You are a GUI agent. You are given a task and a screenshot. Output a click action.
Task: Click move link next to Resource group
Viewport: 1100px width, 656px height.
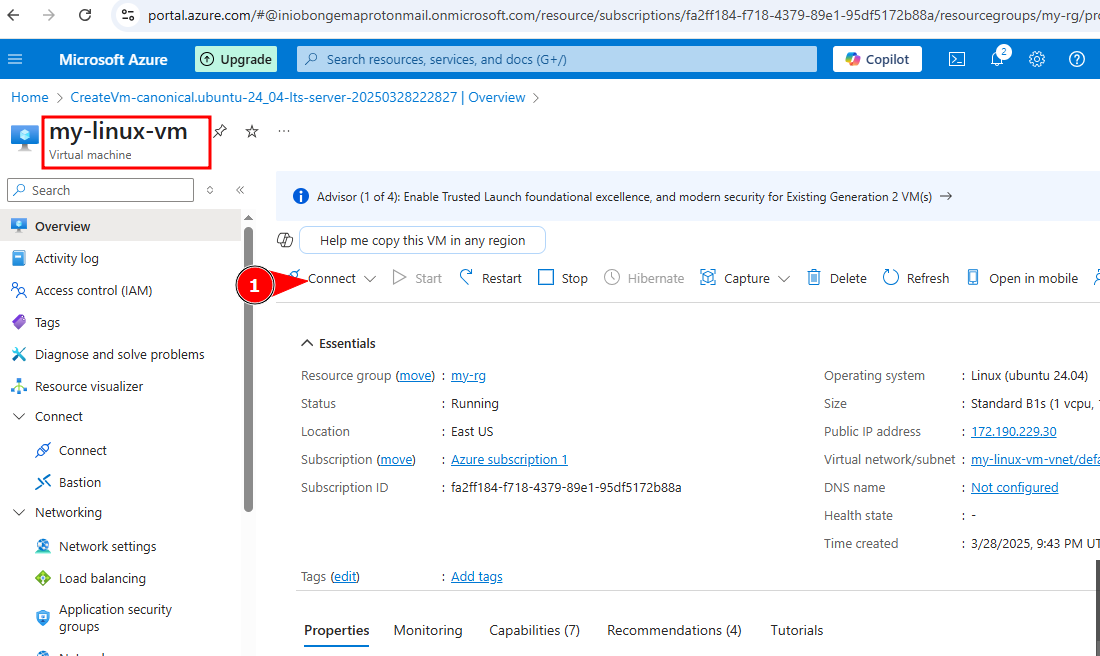pos(415,375)
